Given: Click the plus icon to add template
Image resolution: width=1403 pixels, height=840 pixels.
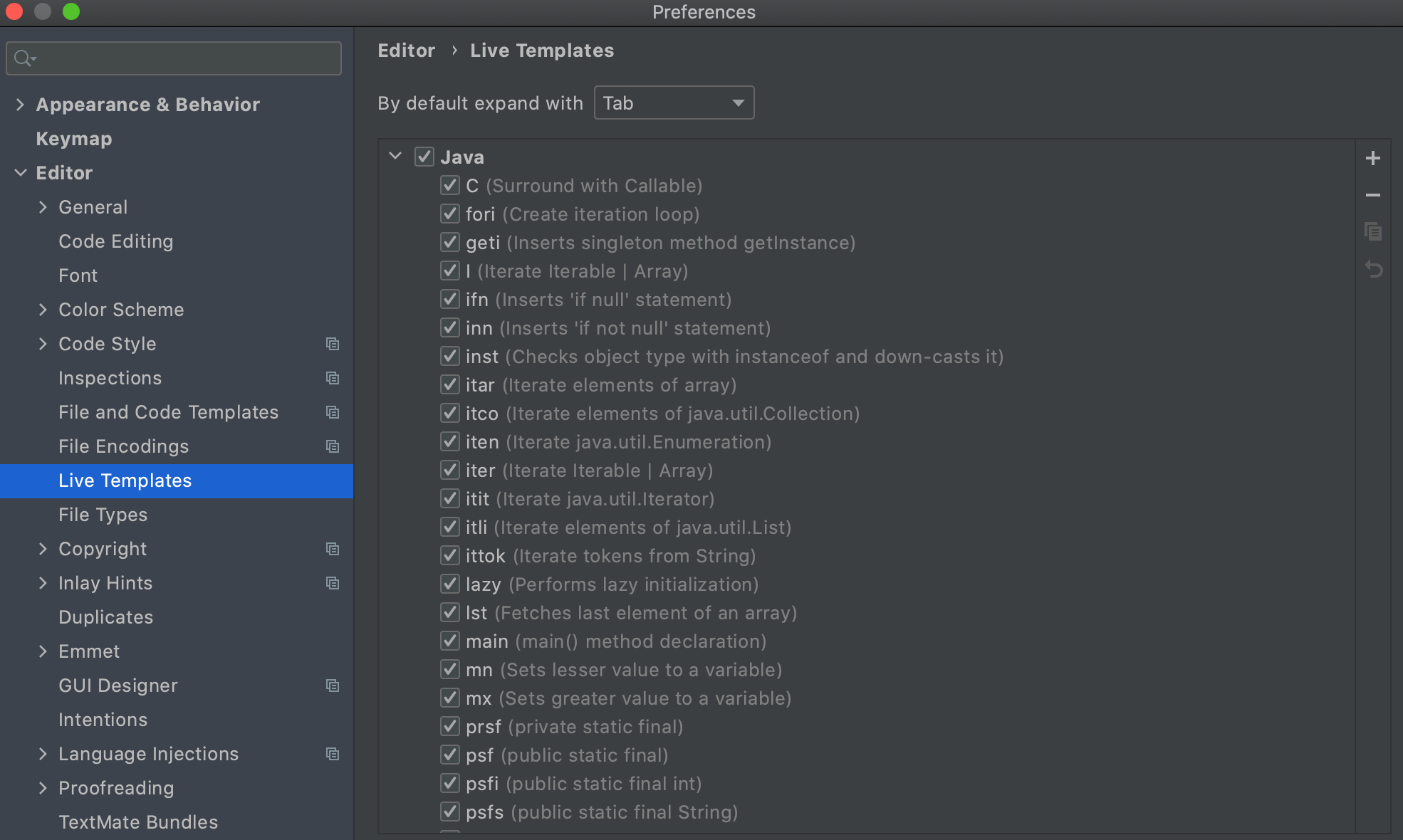Looking at the screenshot, I should click(x=1373, y=158).
